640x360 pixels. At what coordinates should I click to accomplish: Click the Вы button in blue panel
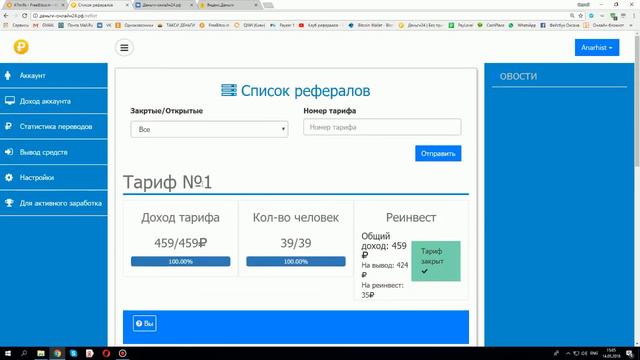[x=144, y=324]
